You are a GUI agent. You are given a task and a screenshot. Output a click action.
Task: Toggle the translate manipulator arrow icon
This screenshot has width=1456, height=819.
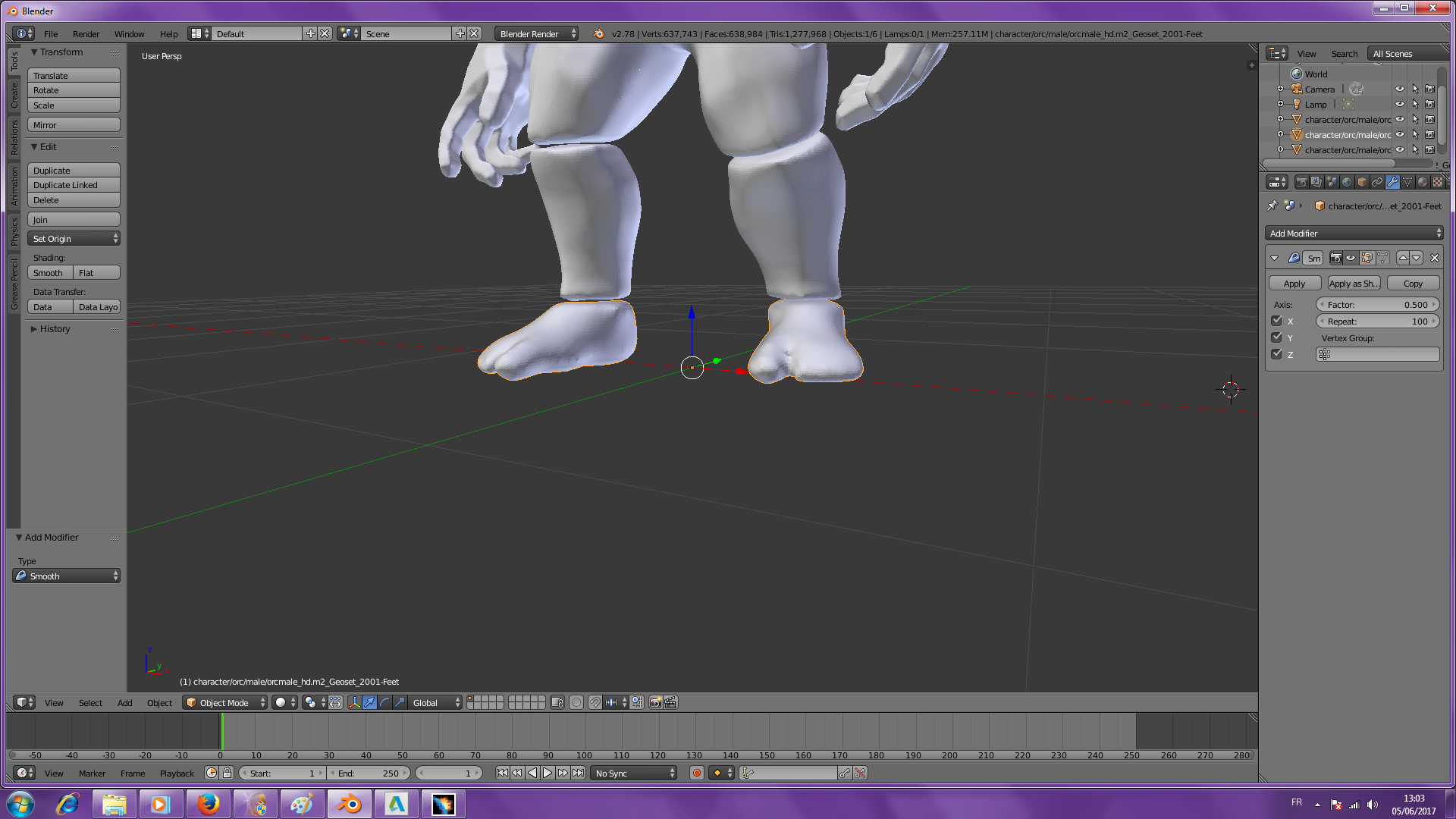(x=369, y=702)
